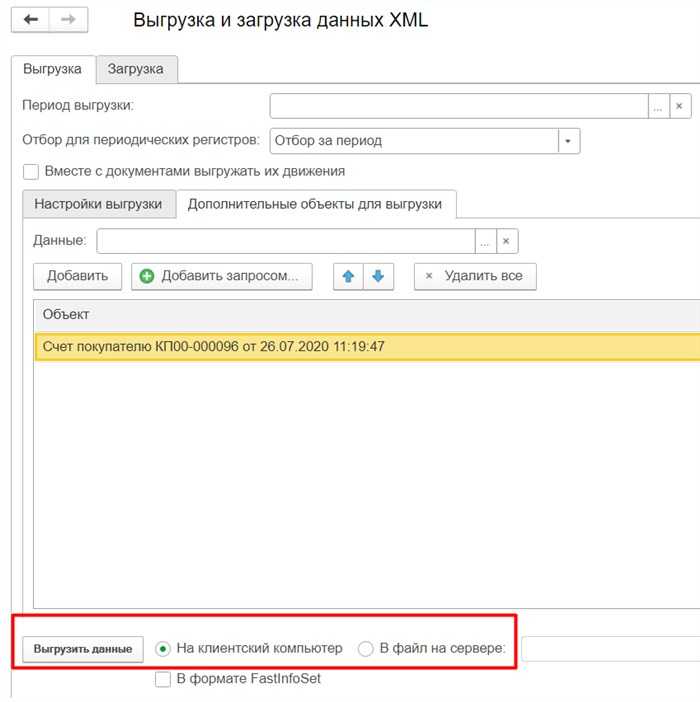Go forward with the right arrow button
Image resolution: width=700 pixels, height=702 pixels.
(x=68, y=20)
